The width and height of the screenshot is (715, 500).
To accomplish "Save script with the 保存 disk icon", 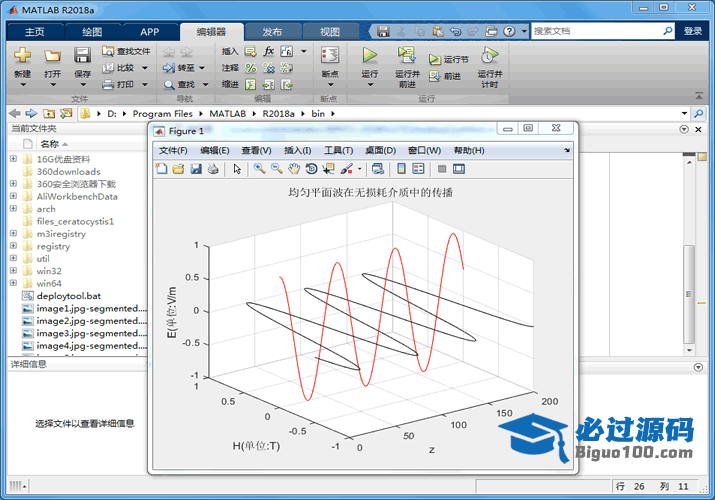I will click(82, 56).
